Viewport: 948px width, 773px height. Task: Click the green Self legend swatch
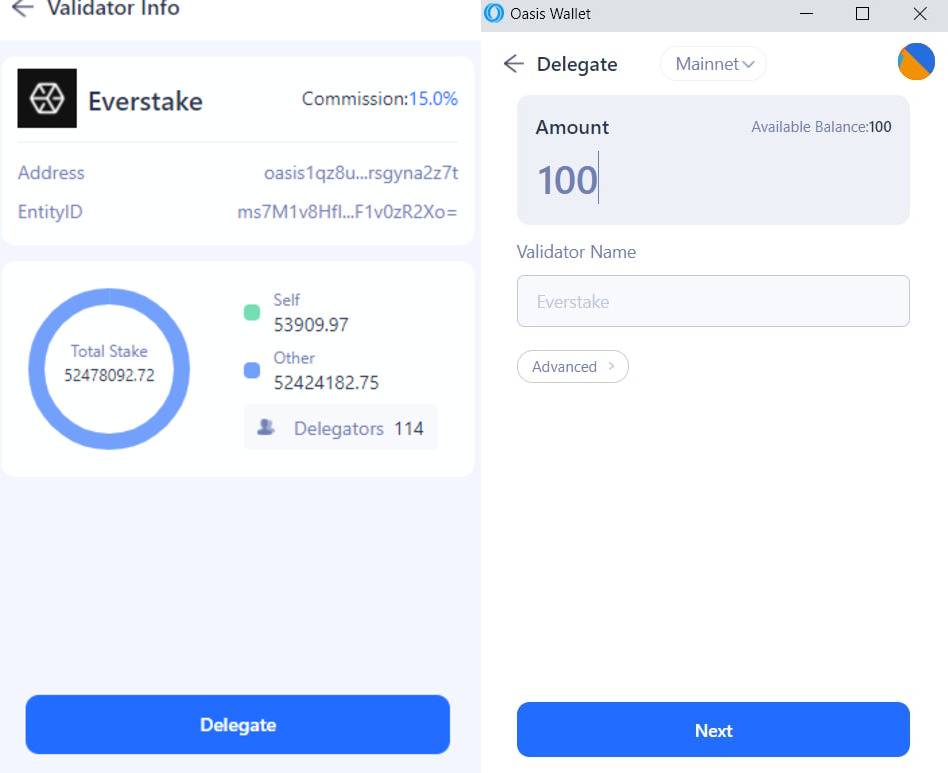[252, 312]
